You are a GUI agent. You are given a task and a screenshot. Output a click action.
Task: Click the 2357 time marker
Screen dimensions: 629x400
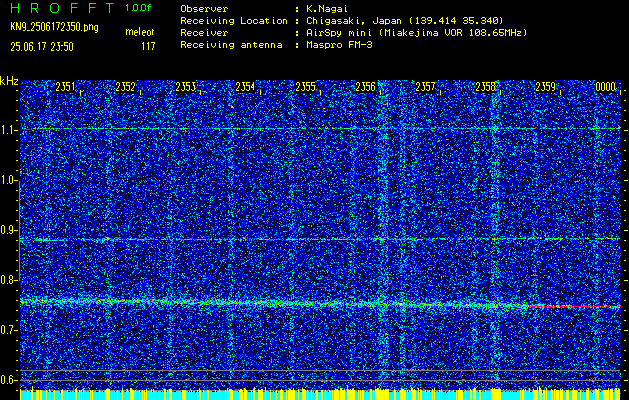tap(425, 87)
